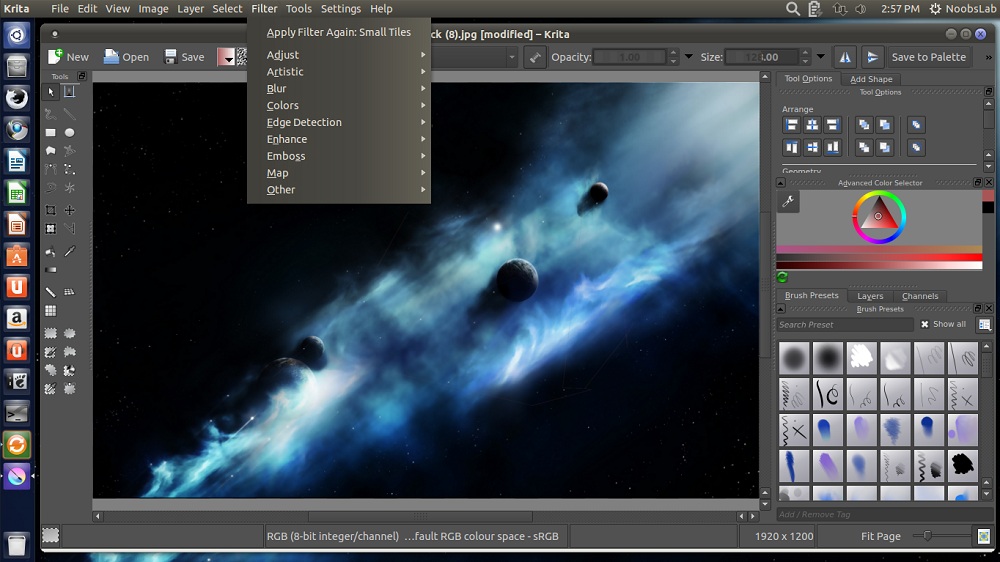Image resolution: width=1000 pixels, height=562 pixels.
Task: Expand the Emboss filter submenu
Action: [339, 156]
